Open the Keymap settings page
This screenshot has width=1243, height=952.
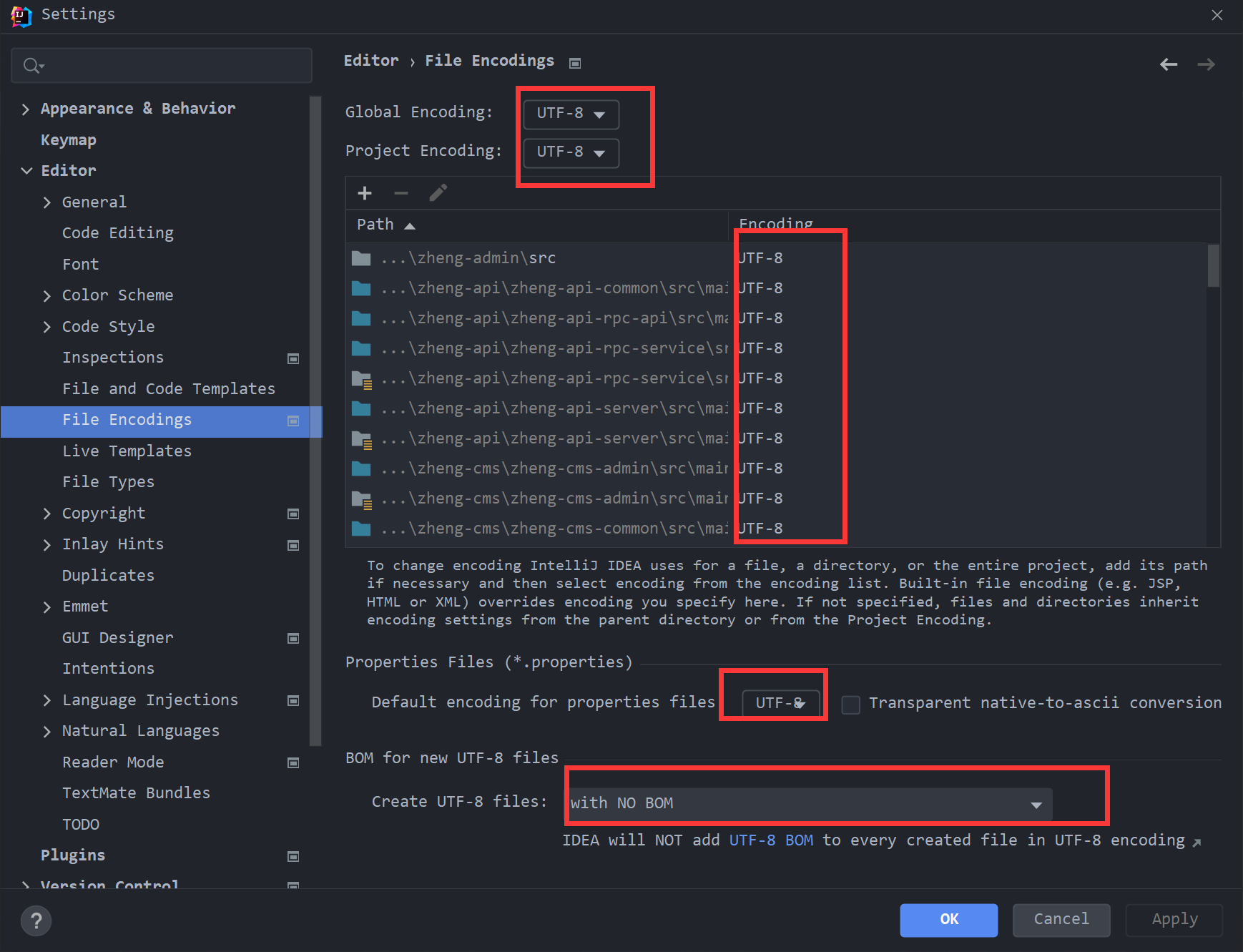pos(69,140)
